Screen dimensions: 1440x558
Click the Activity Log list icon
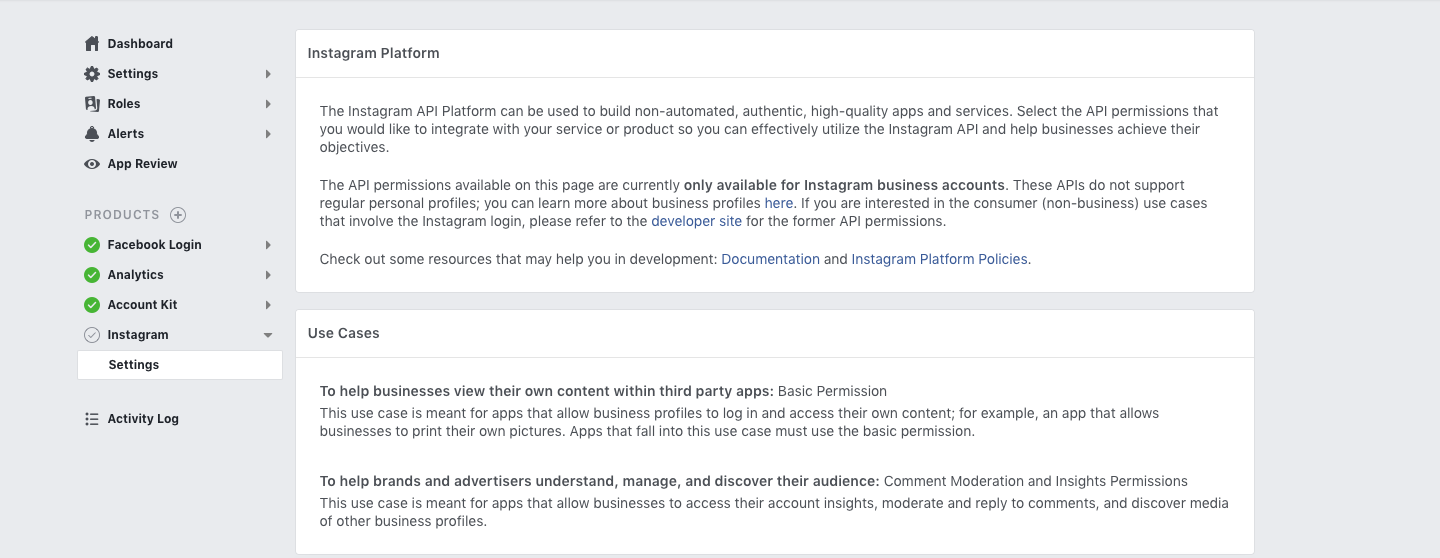(x=92, y=419)
